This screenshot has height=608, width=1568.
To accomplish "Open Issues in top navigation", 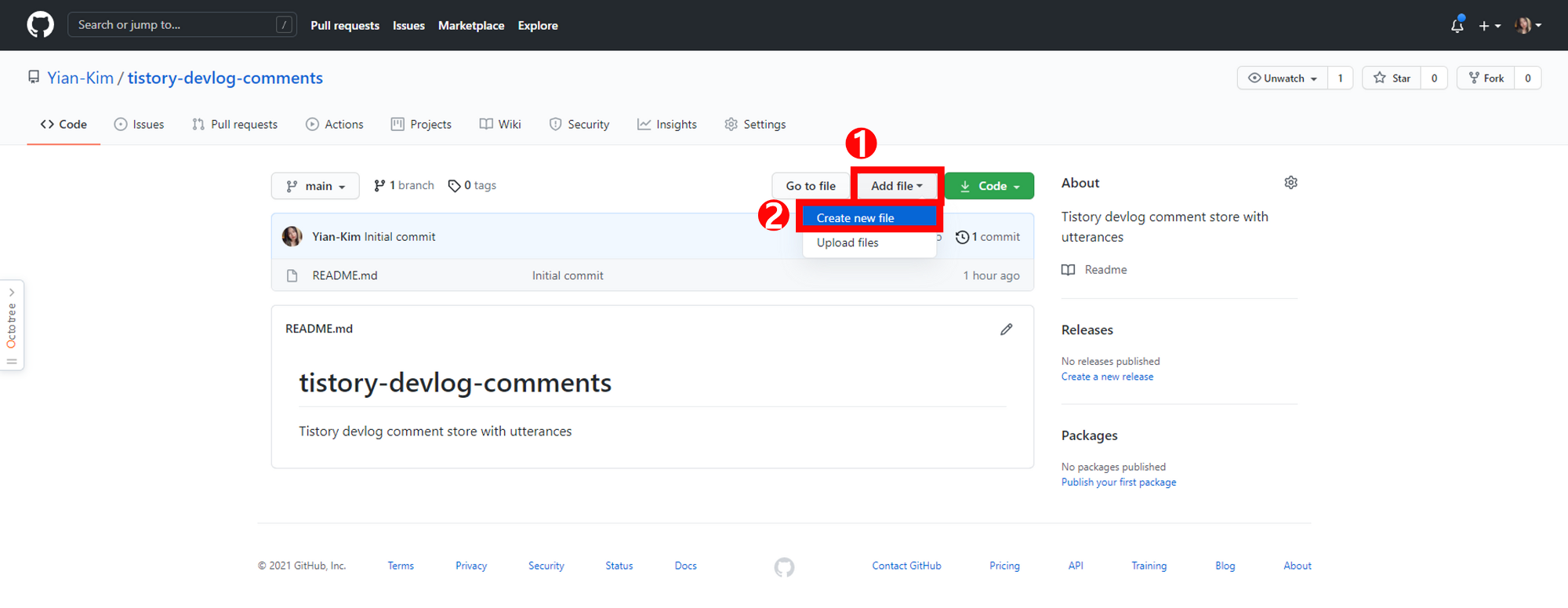I will pos(408,25).
